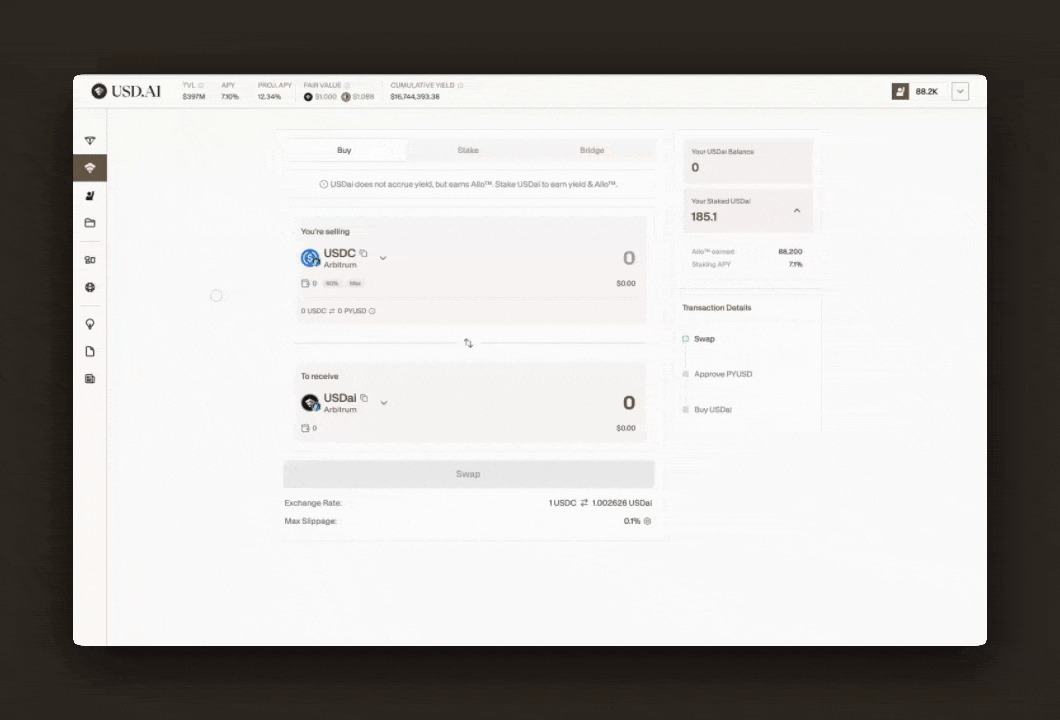The width and height of the screenshot is (1060, 720).
Task: Click the 0.1% max slippage value
Action: (x=631, y=521)
